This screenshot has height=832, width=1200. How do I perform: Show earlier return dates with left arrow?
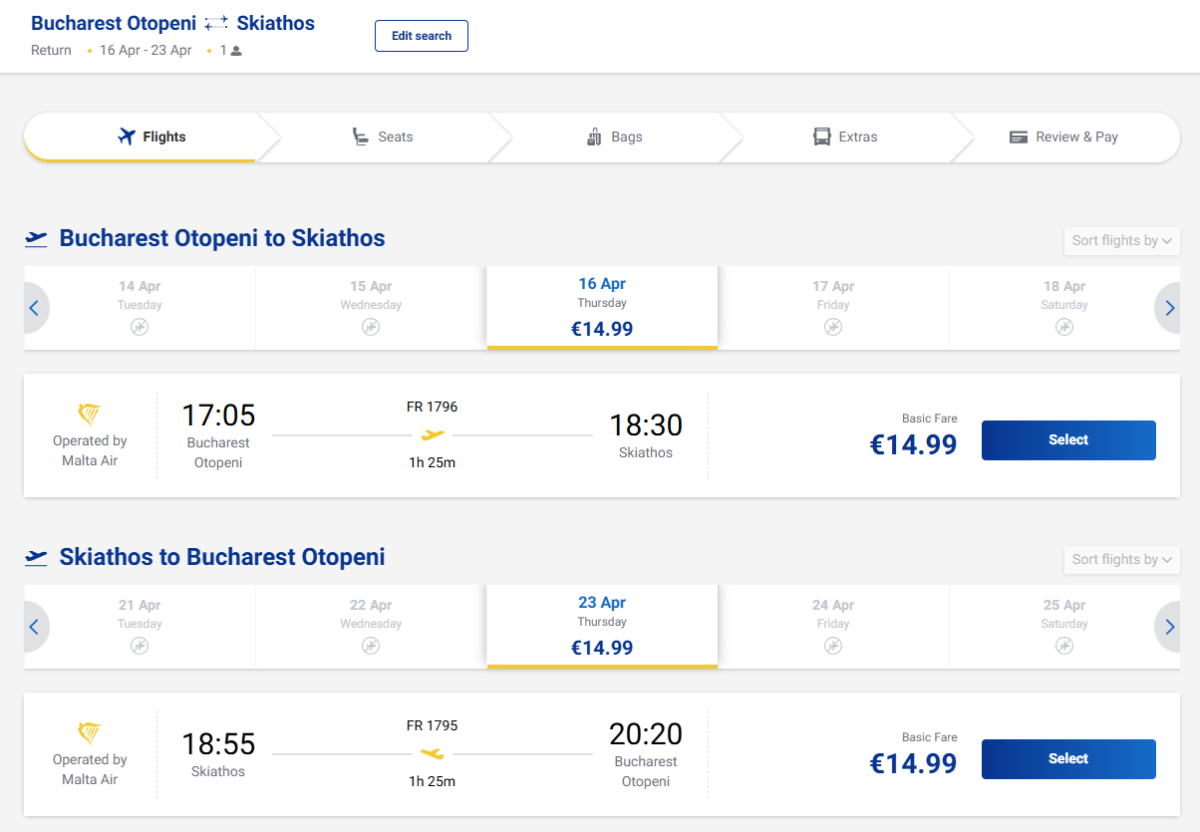click(x=35, y=627)
